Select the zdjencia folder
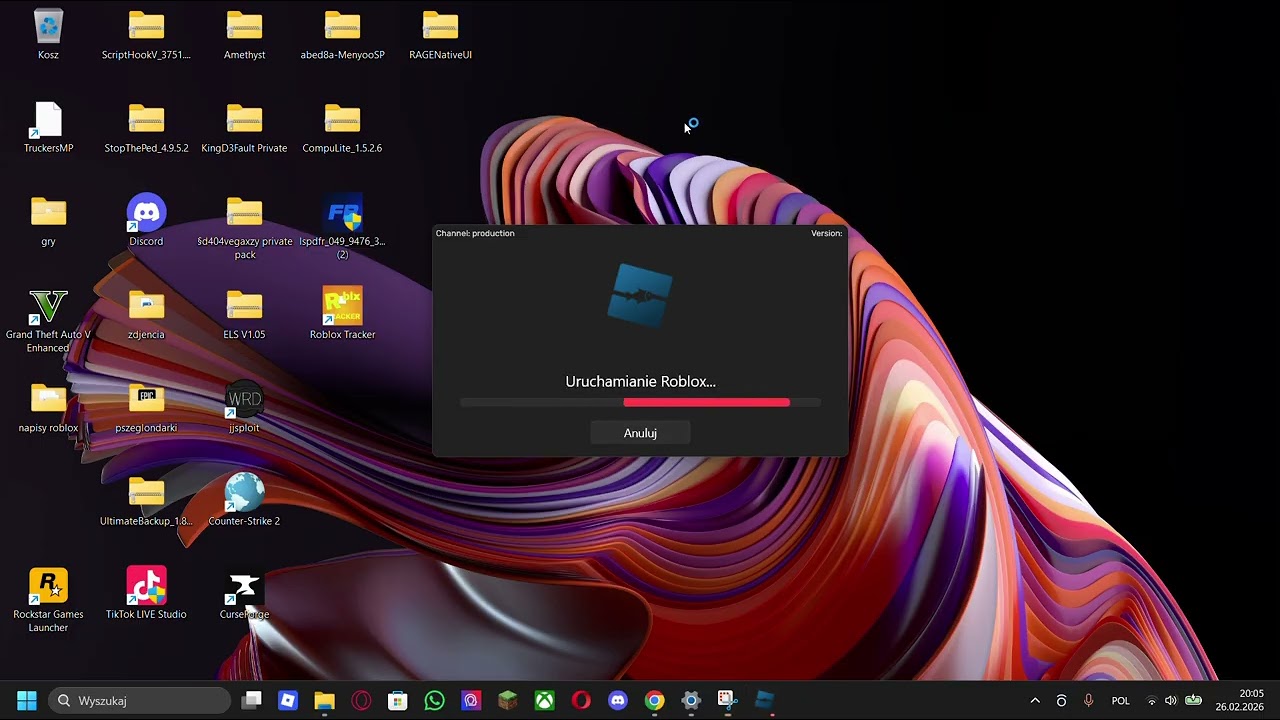This screenshot has height=720, width=1280. click(146, 314)
